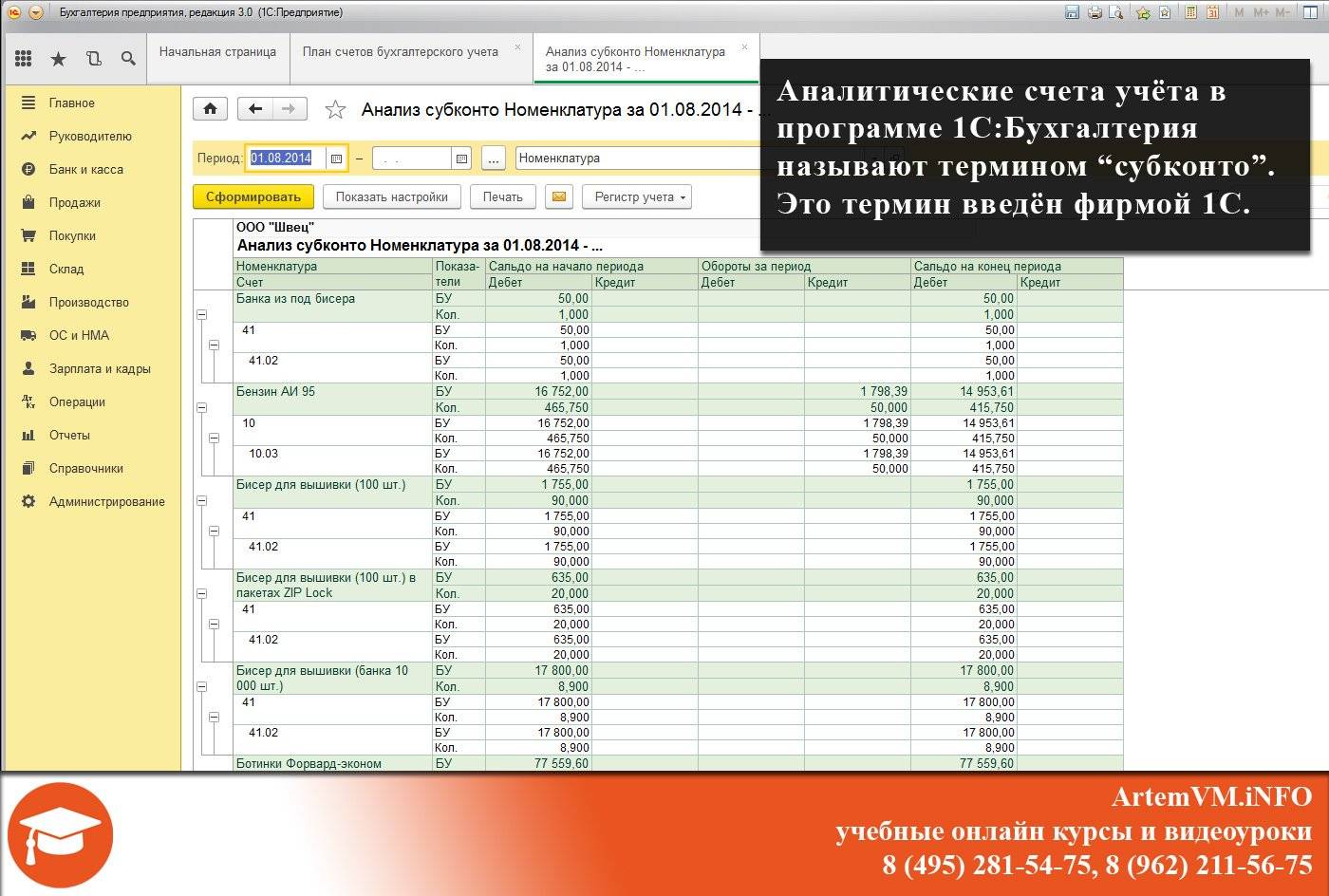This screenshot has height=896, width=1329.
Task: Open the history icon in top panel
Action: [93, 59]
